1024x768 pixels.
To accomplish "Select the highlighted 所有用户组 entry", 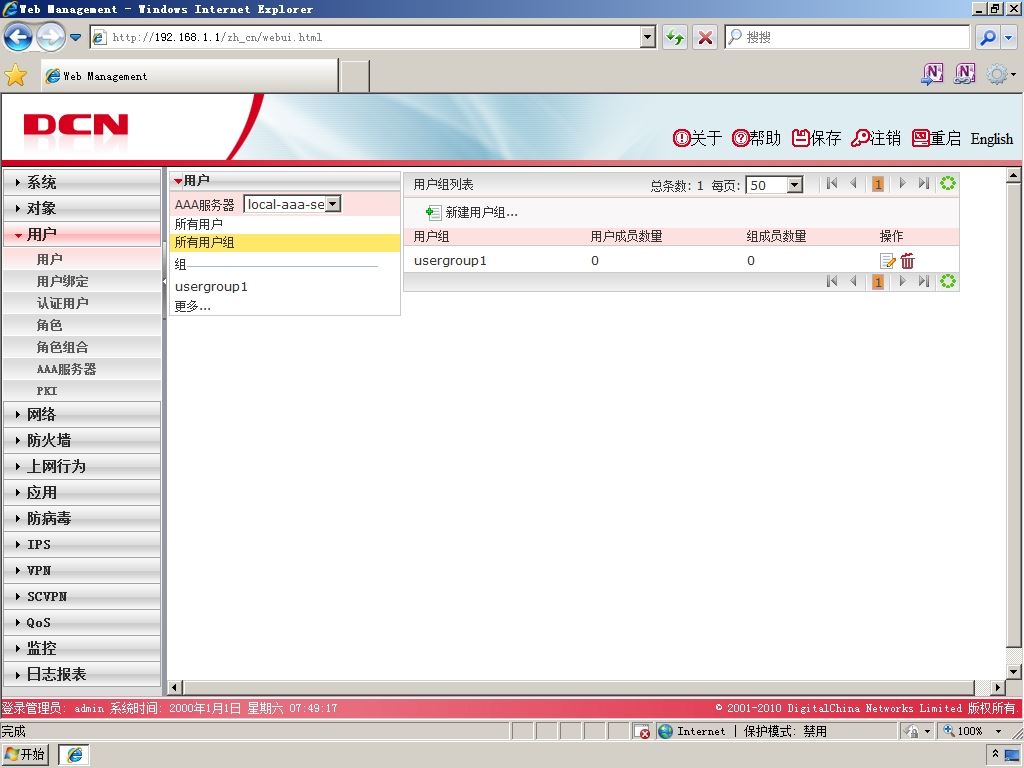I will [285, 242].
